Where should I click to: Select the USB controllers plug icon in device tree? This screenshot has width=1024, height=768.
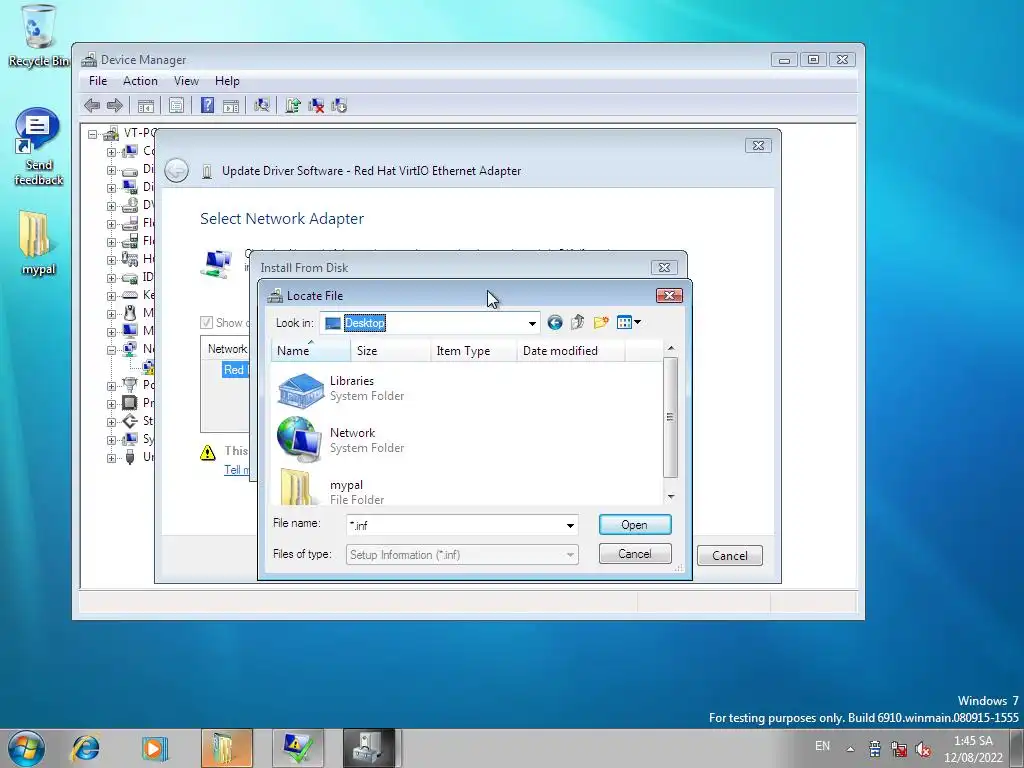coord(130,457)
